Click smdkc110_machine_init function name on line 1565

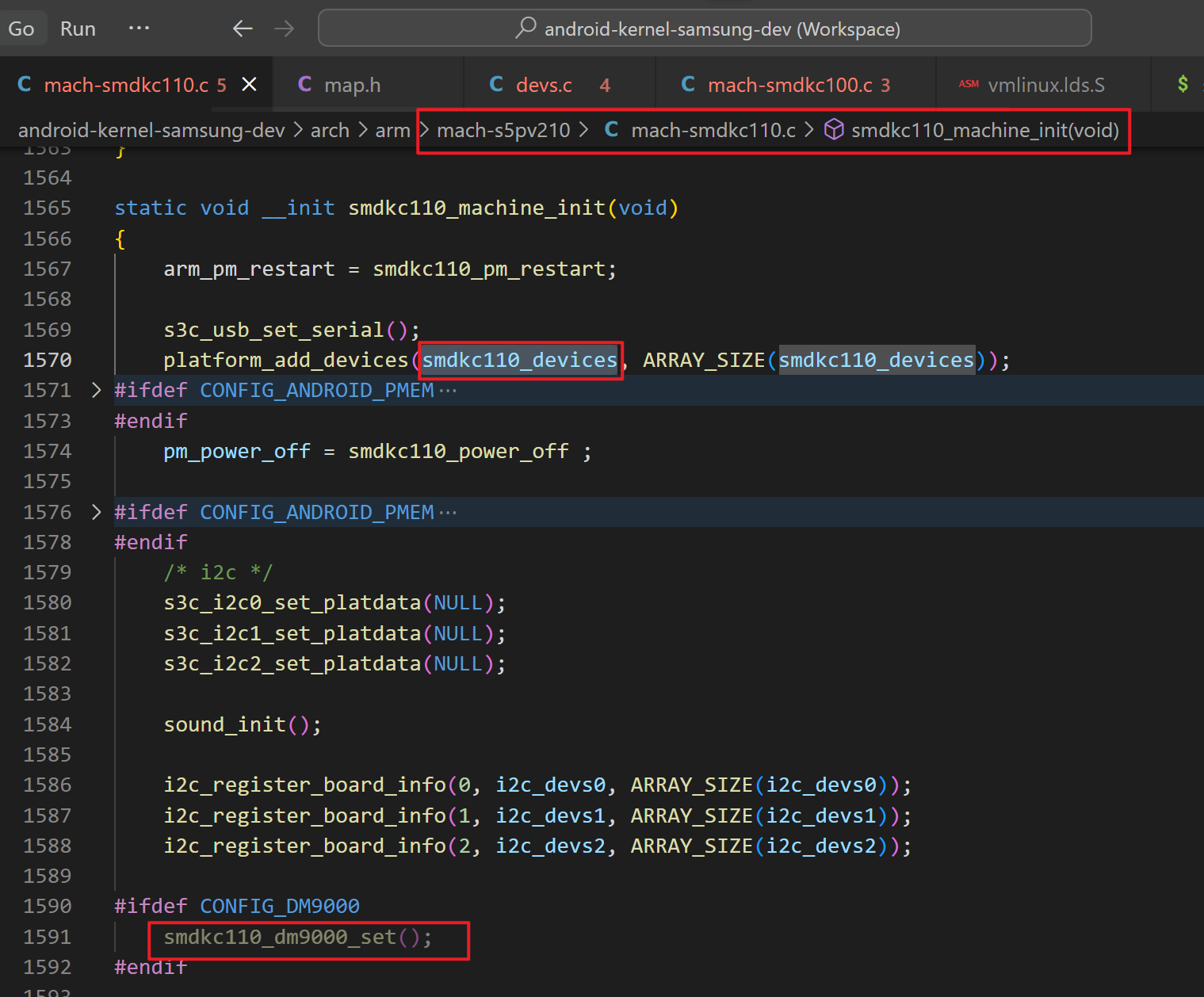click(x=477, y=208)
